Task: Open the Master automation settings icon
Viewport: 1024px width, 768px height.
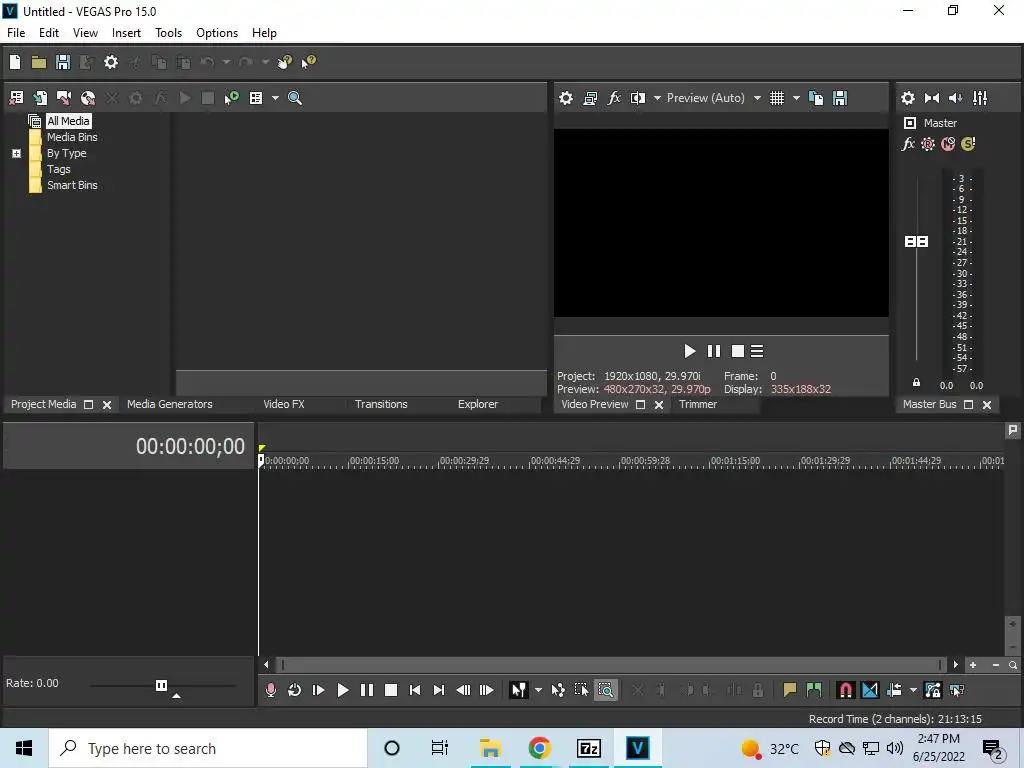Action: point(927,144)
